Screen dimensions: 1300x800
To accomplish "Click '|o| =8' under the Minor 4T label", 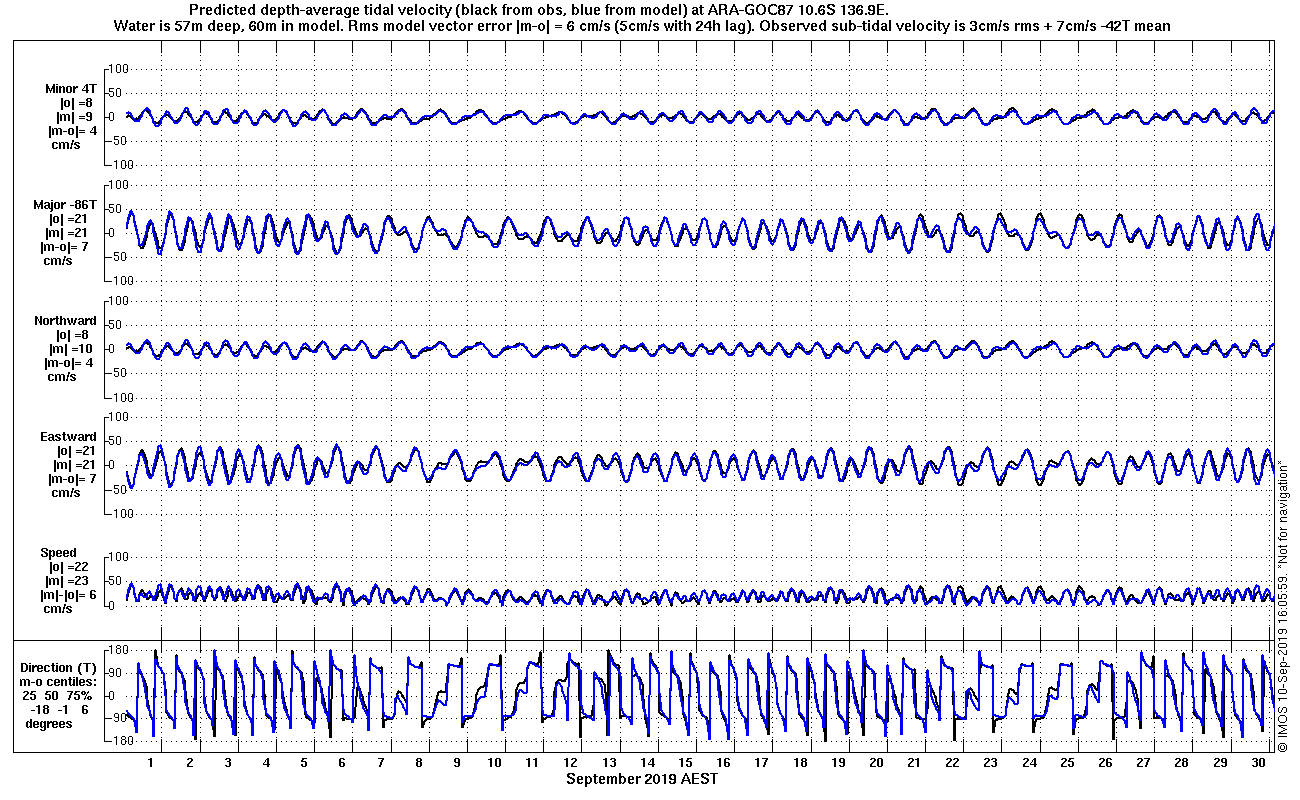I will coord(75,103).
